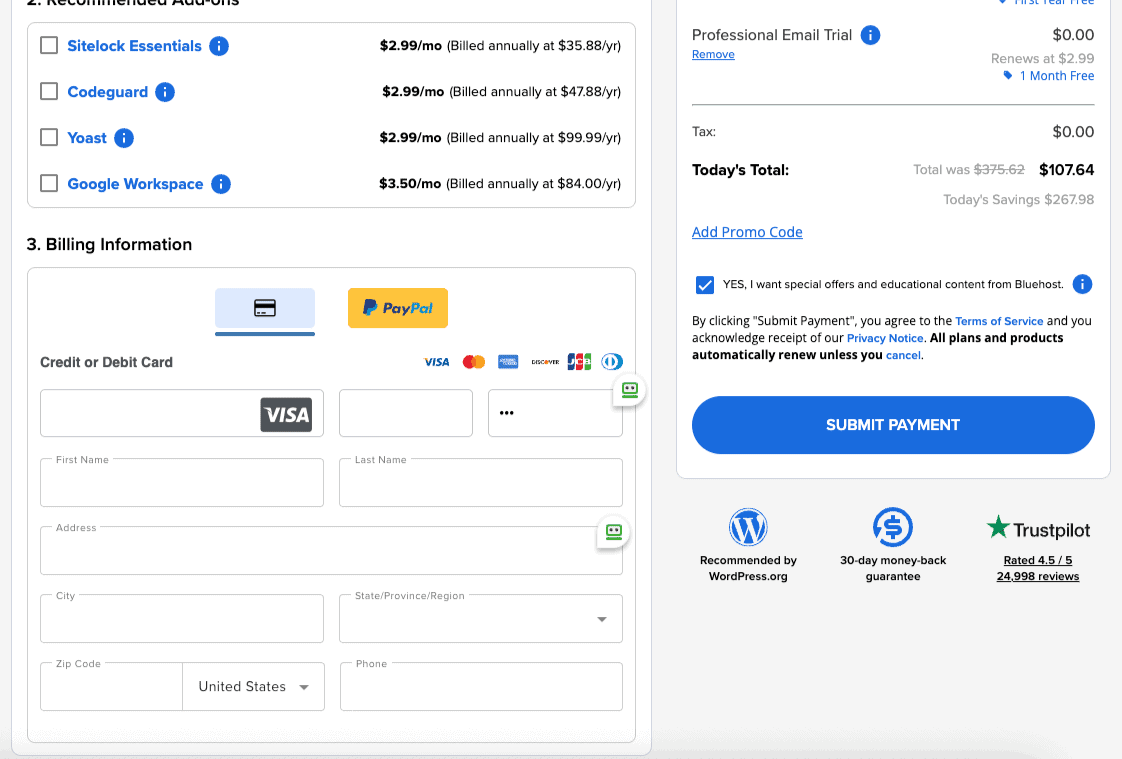
Task: Expand the State/Province/Region dropdown
Action: [481, 619]
